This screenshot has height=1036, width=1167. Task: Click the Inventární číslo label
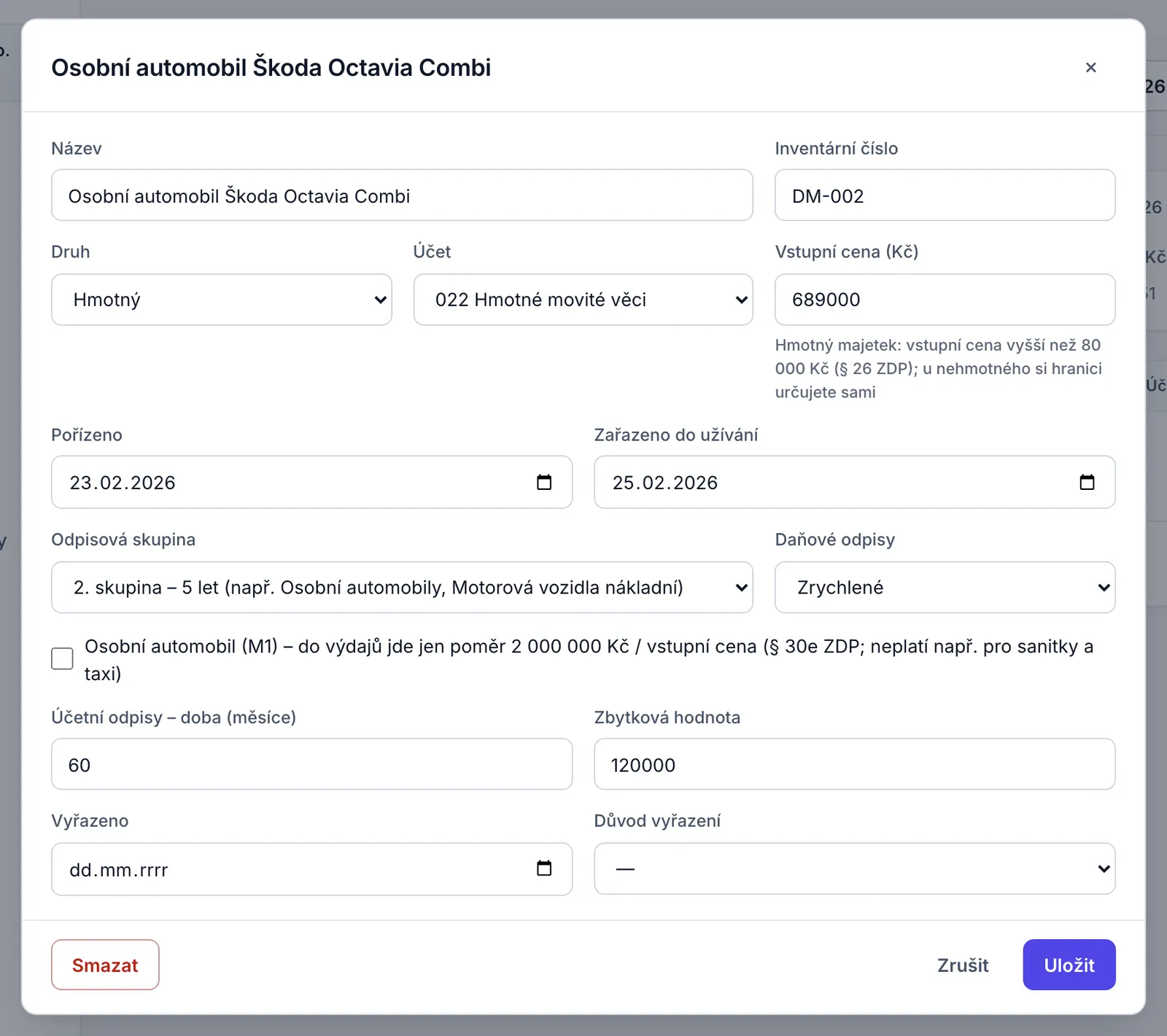coord(836,149)
